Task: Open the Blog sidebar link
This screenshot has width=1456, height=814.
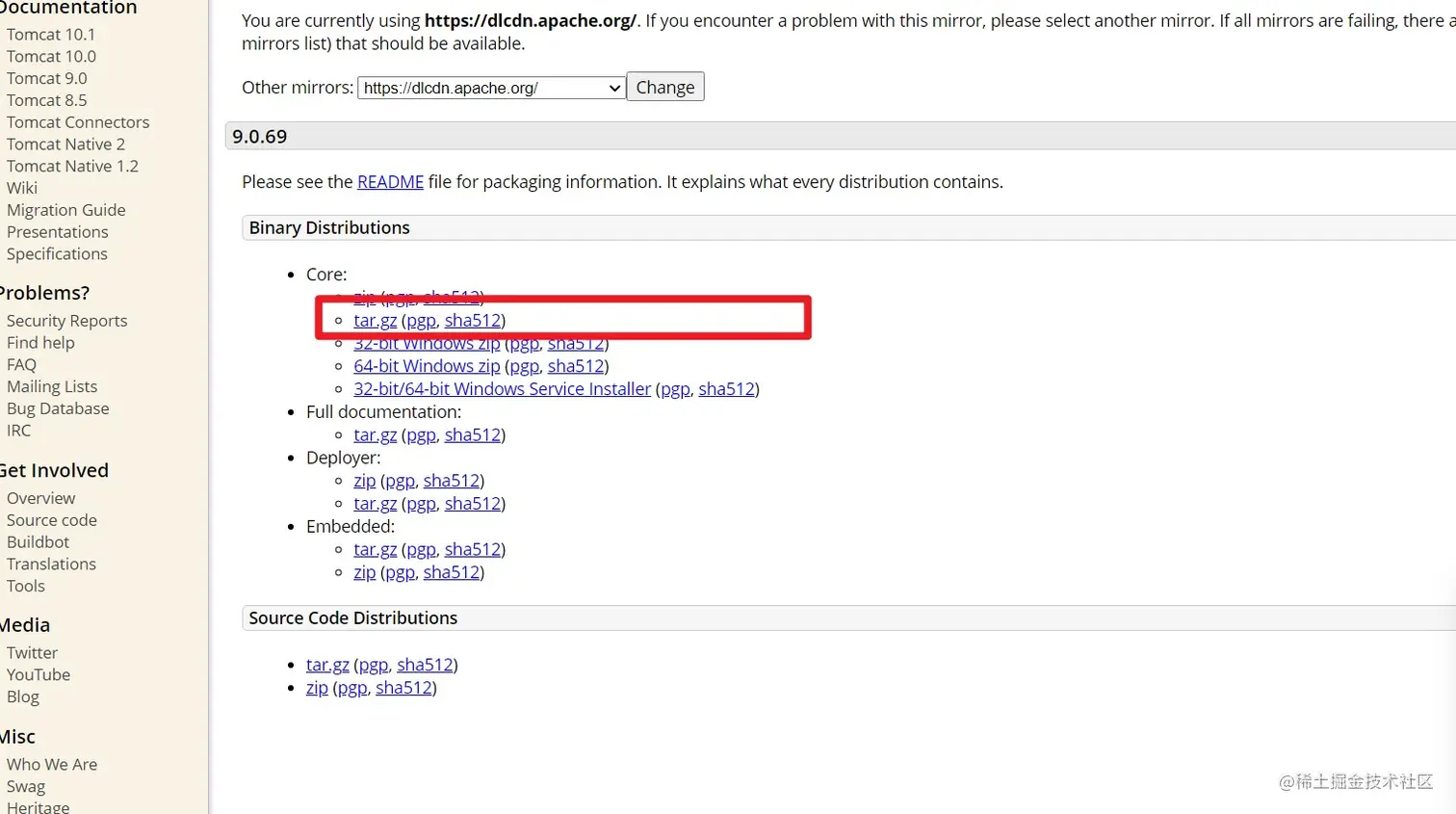Action: pyautogui.click(x=23, y=697)
